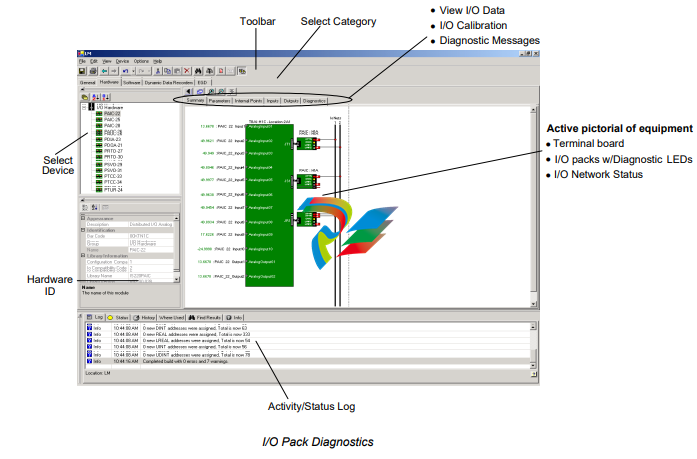
Task: Switch property grid to alphabetical sort icon
Action: pyautogui.click(x=95, y=208)
